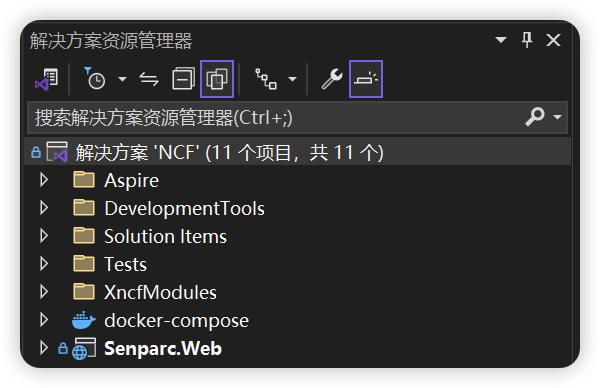Expand the XncfModules folder arrow

pyautogui.click(x=44, y=292)
